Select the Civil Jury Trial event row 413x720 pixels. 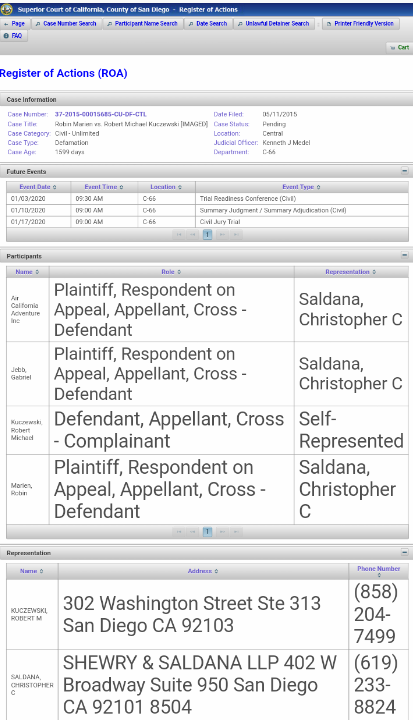tap(207, 222)
